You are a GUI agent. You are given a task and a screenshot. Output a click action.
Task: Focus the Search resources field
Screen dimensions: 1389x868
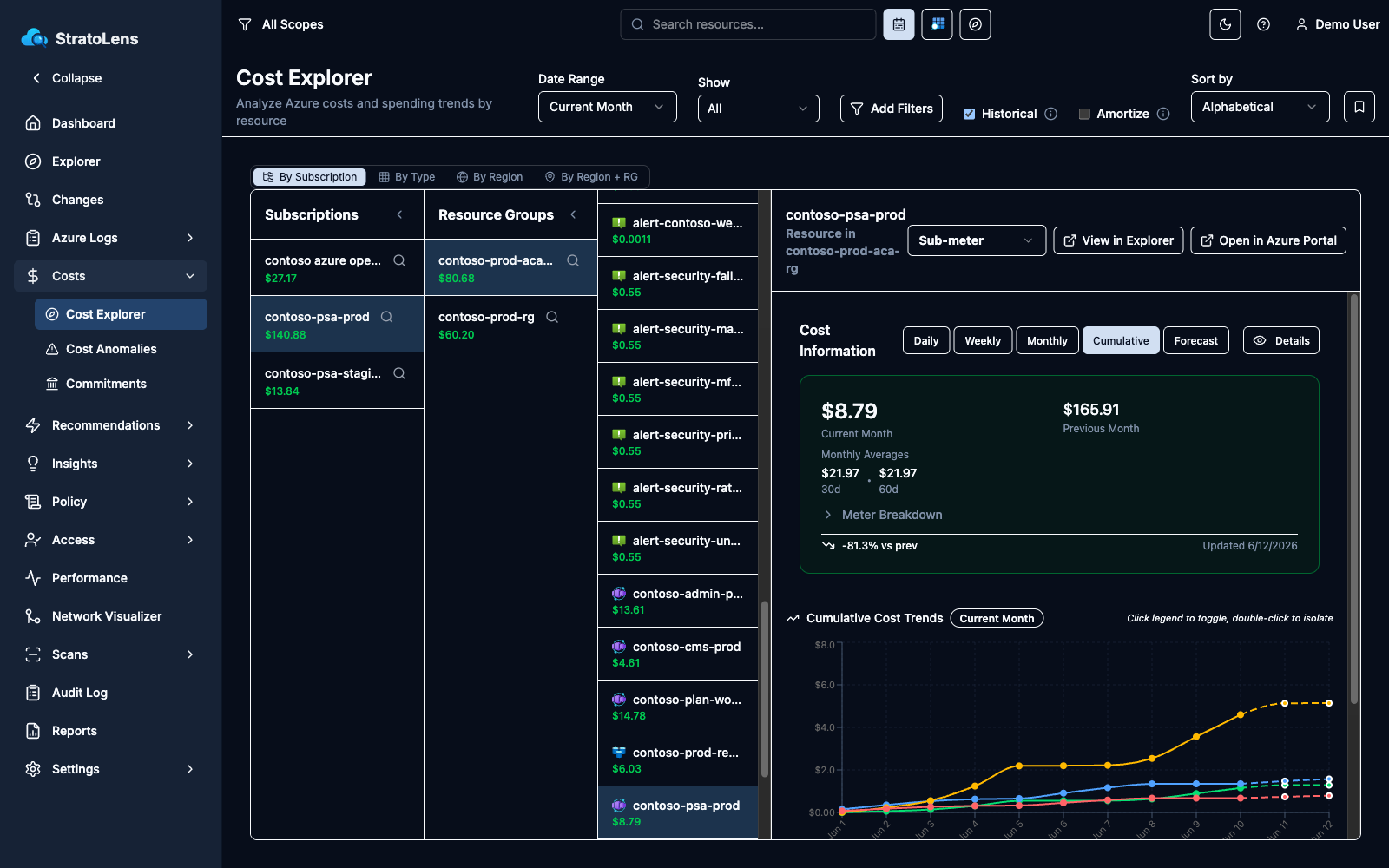pyautogui.click(x=748, y=24)
